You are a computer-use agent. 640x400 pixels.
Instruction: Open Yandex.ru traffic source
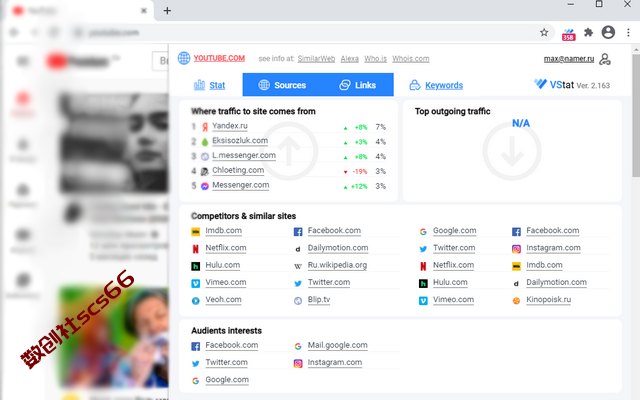(x=230, y=126)
